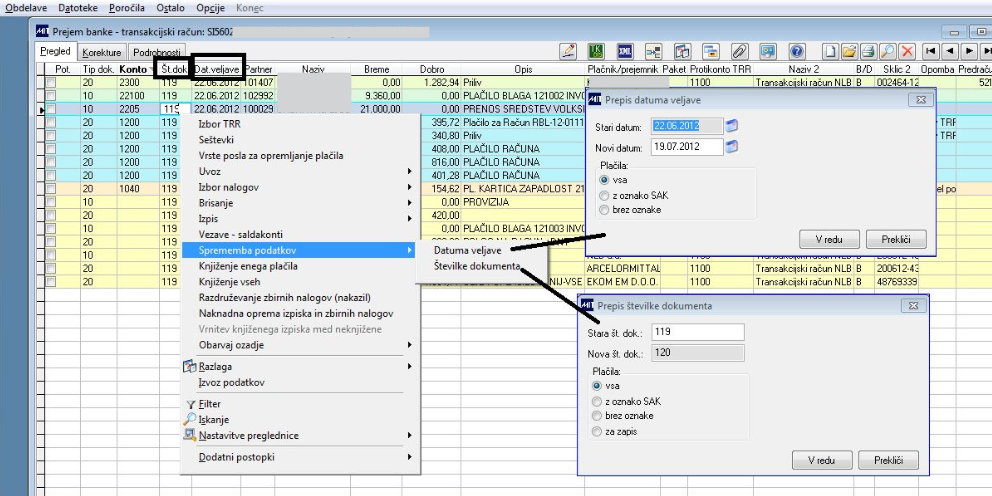Screen dimensions: 992x496
Task: Jump to first record navigation arrow
Action: click(930, 51)
